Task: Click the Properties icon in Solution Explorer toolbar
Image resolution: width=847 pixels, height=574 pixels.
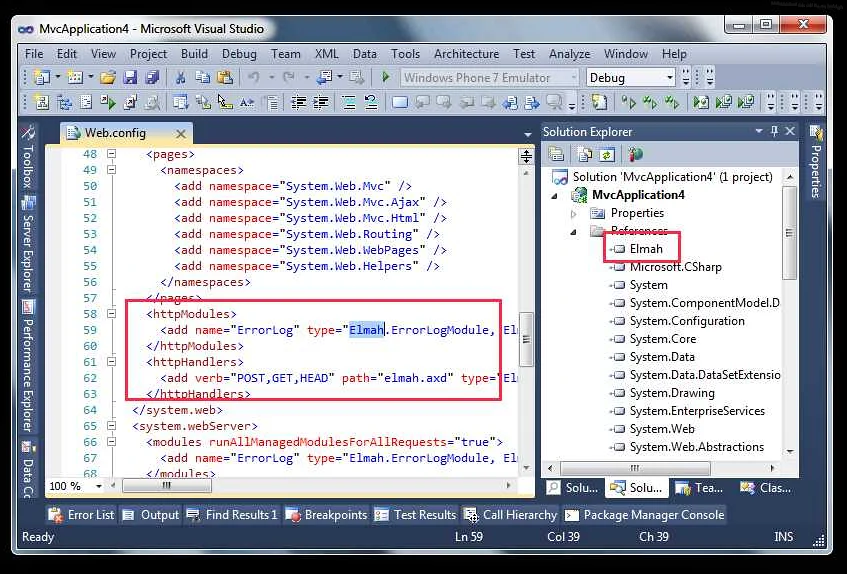Action: (556, 155)
